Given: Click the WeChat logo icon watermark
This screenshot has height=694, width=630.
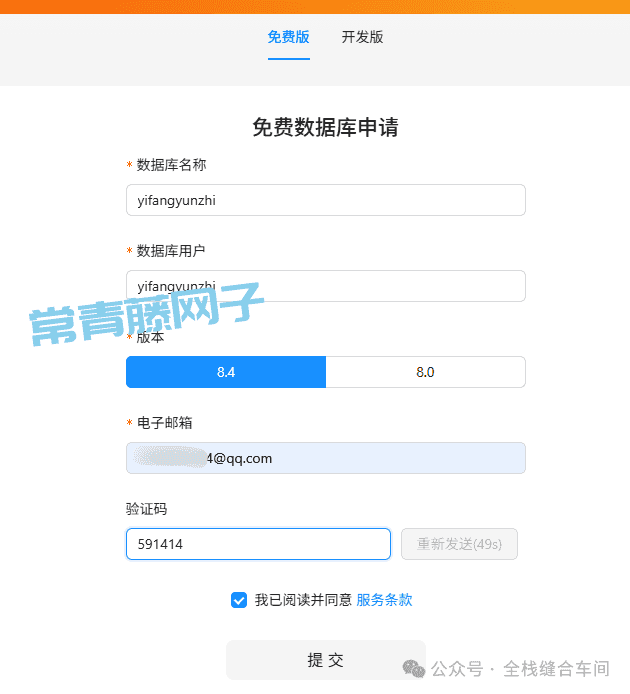Looking at the screenshot, I should click(x=414, y=669).
